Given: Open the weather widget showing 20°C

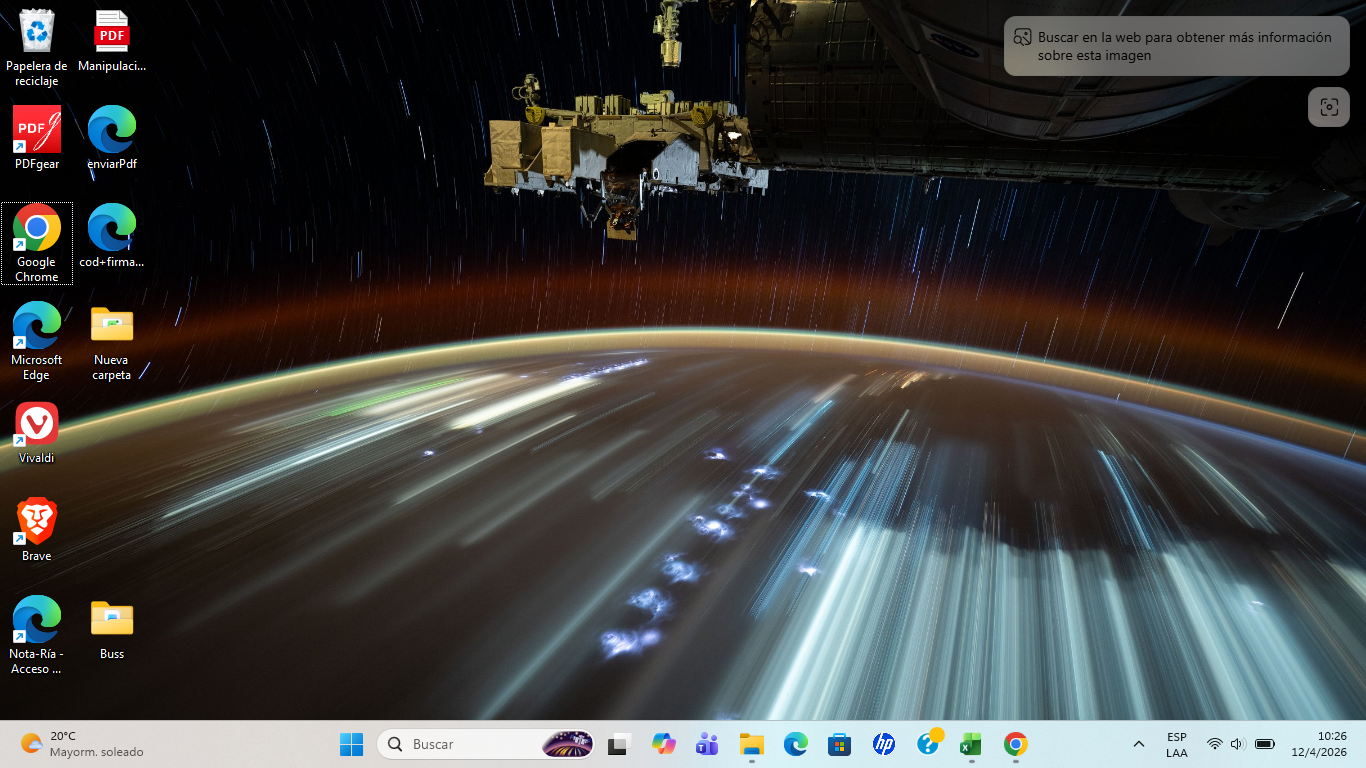Looking at the screenshot, I should (x=82, y=744).
